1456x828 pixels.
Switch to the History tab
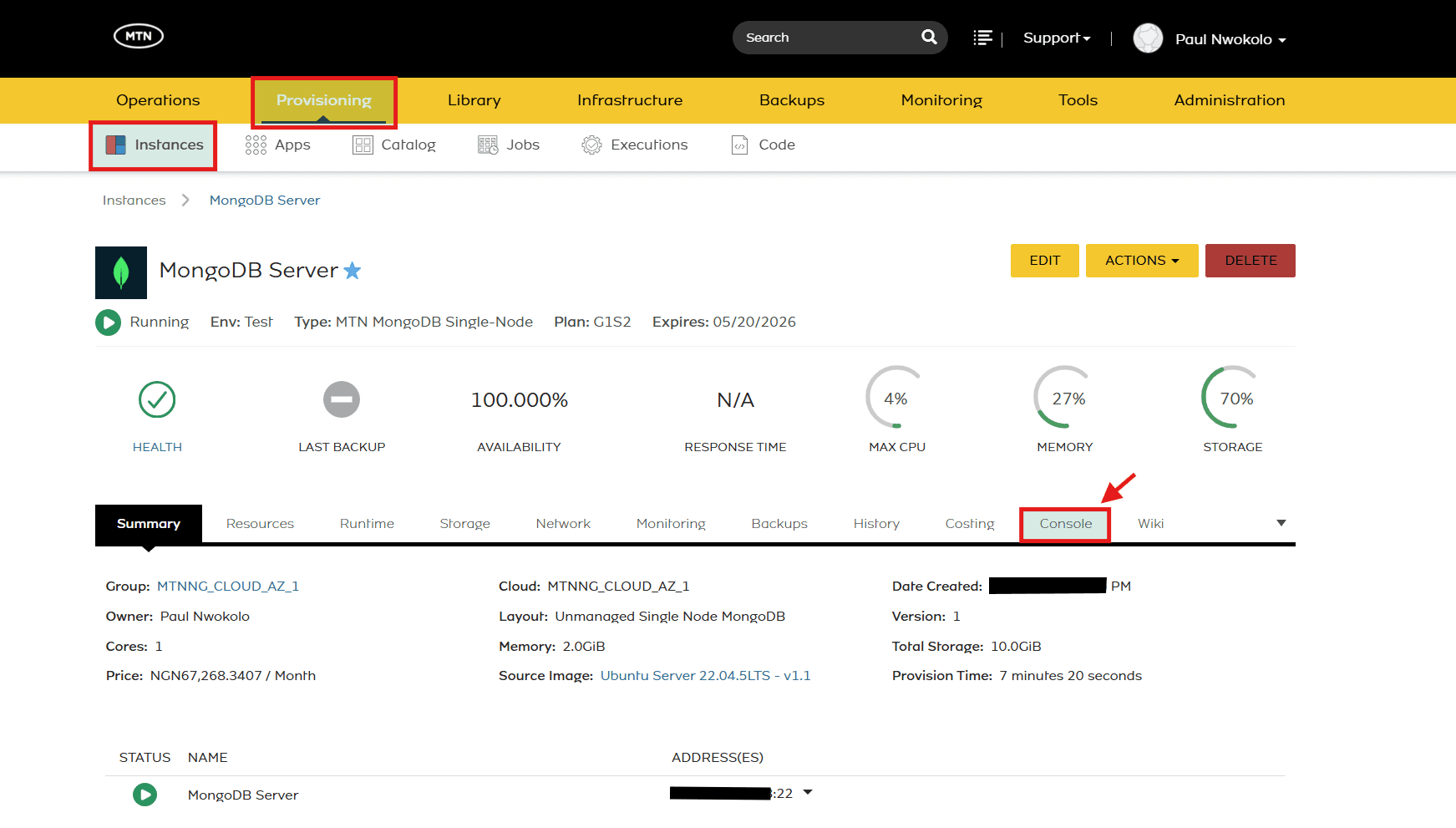(876, 524)
